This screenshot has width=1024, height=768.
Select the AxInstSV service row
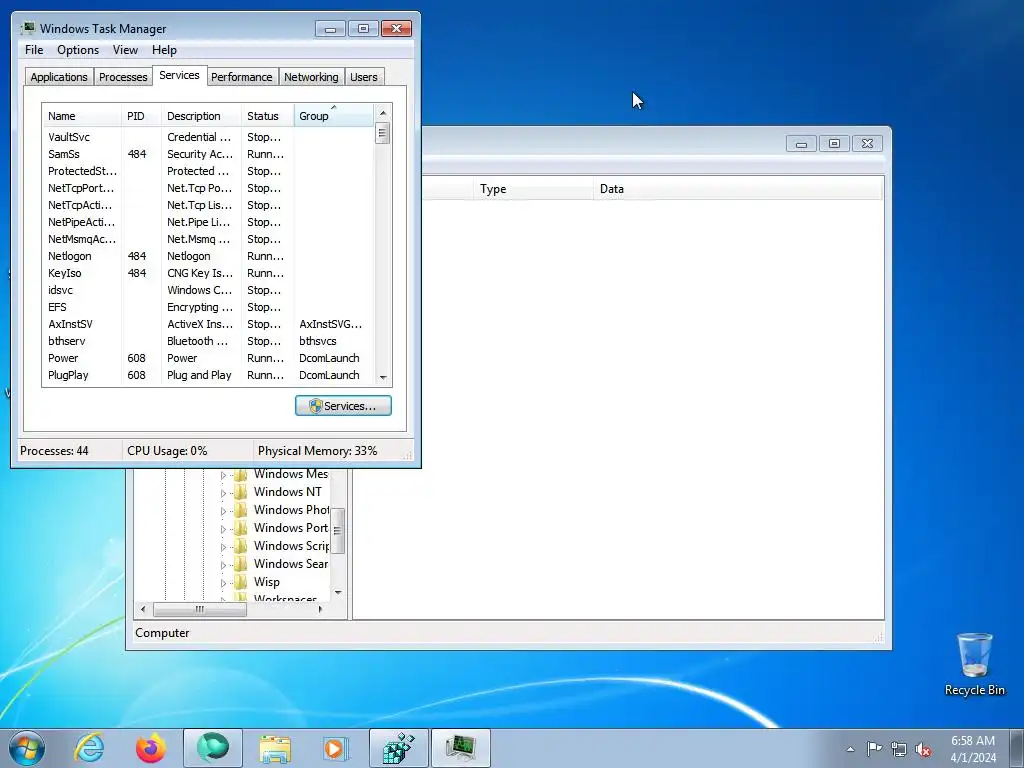pos(208,324)
